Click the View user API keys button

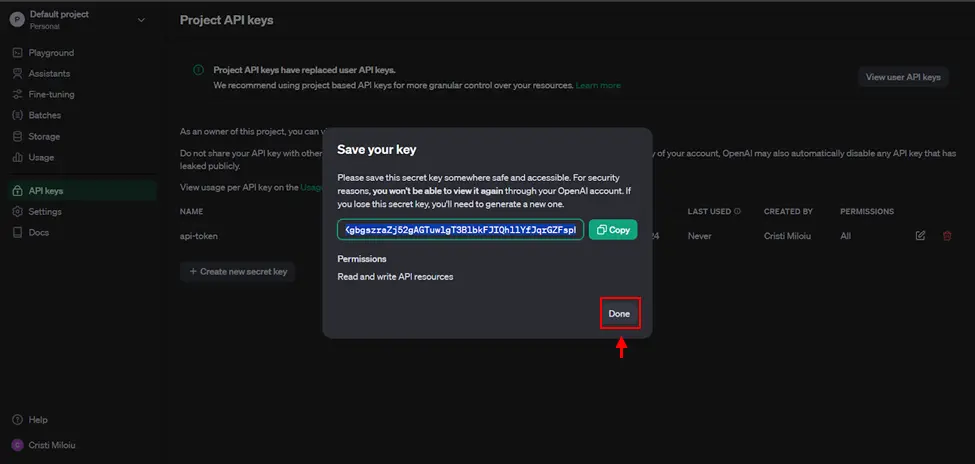tap(903, 77)
